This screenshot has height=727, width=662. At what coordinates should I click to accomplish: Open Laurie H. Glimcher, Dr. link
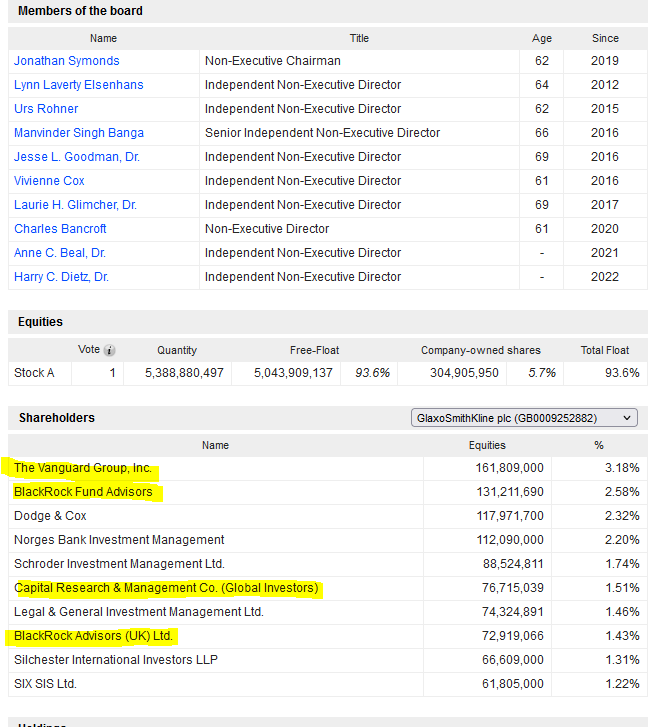point(75,205)
